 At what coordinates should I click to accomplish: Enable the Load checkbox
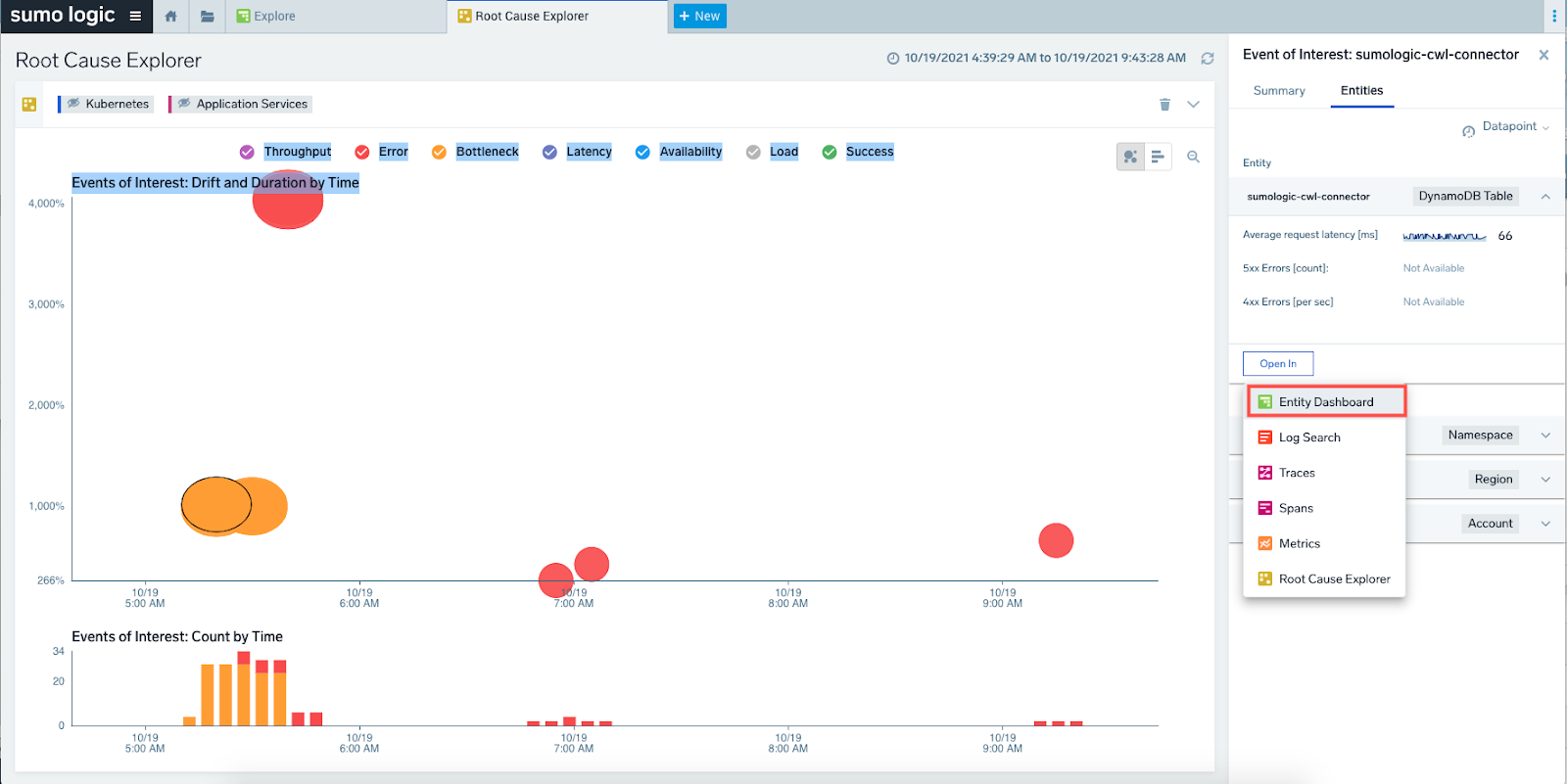(753, 152)
